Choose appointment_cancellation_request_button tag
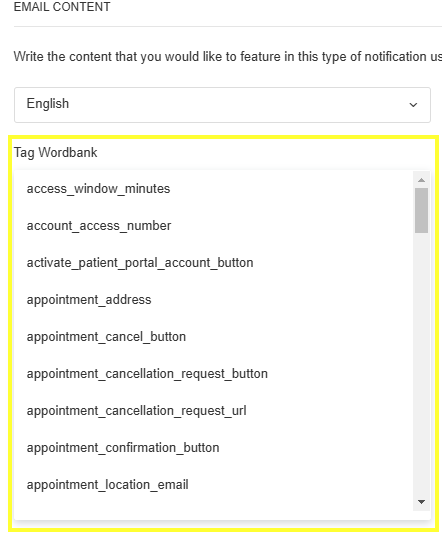This screenshot has width=442, height=538. tap(147, 374)
